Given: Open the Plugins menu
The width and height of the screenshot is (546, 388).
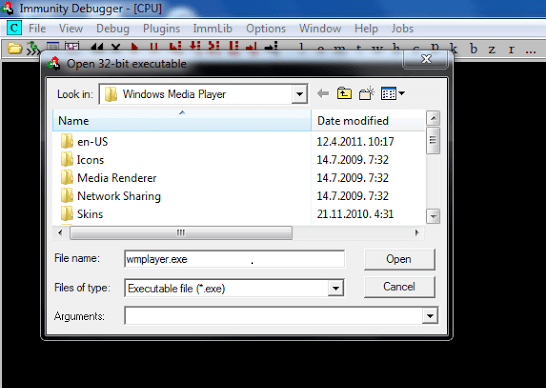Looking at the screenshot, I should (x=161, y=28).
